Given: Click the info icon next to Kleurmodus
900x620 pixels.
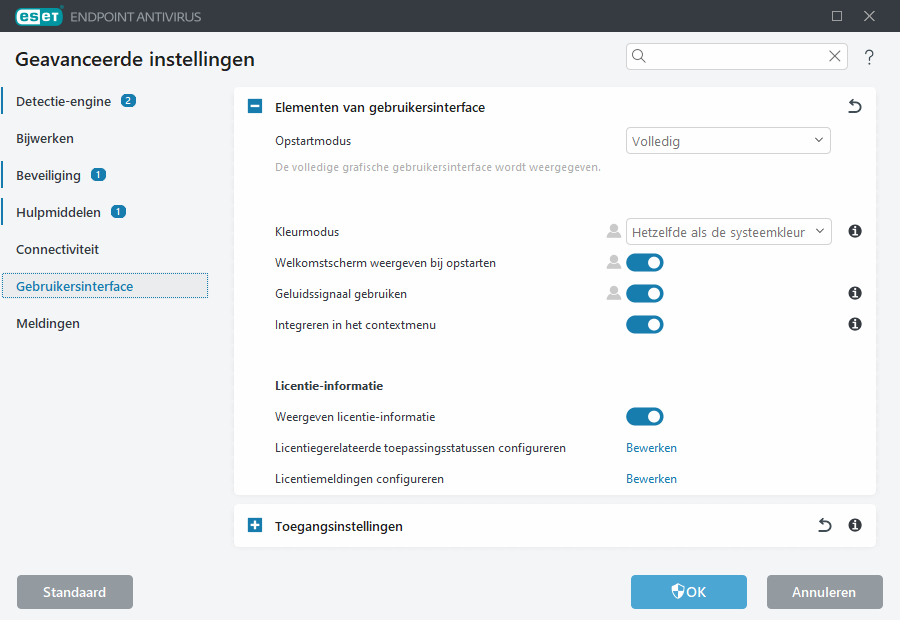Looking at the screenshot, I should [x=854, y=231].
